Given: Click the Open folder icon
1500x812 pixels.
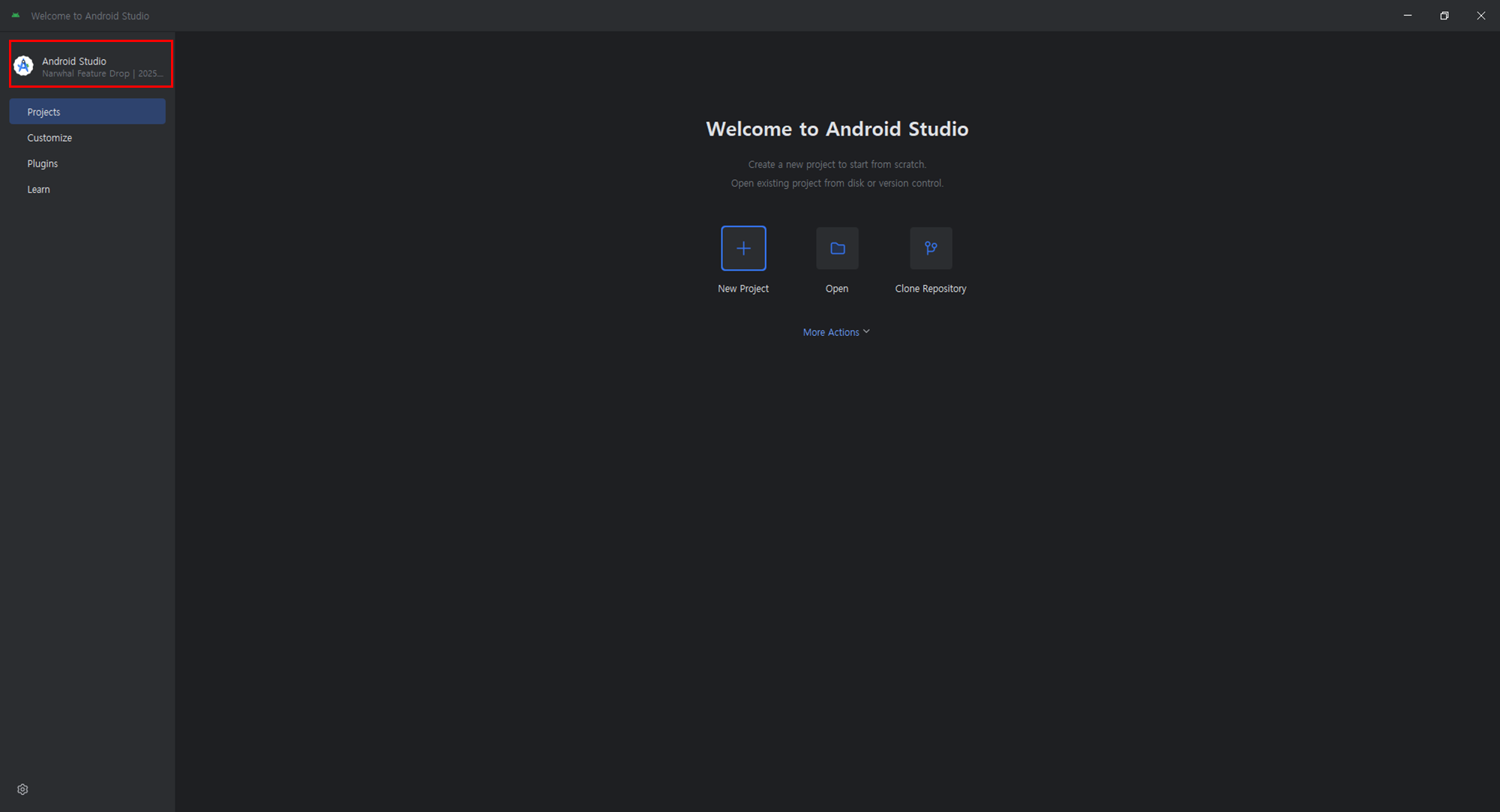Looking at the screenshot, I should (837, 248).
